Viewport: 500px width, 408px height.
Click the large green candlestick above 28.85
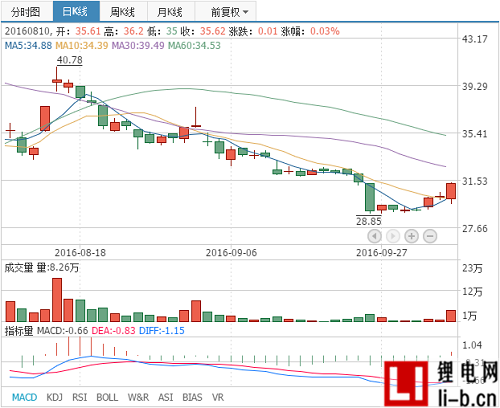(370, 197)
